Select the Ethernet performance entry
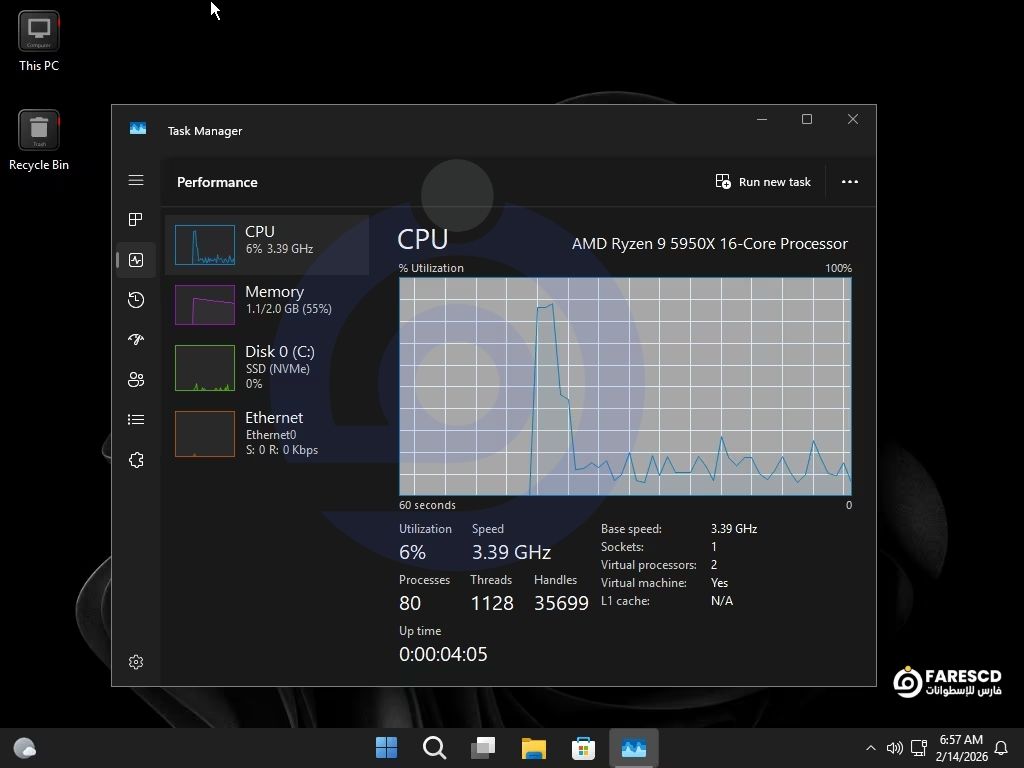1024x768 pixels. pyautogui.click(x=267, y=433)
